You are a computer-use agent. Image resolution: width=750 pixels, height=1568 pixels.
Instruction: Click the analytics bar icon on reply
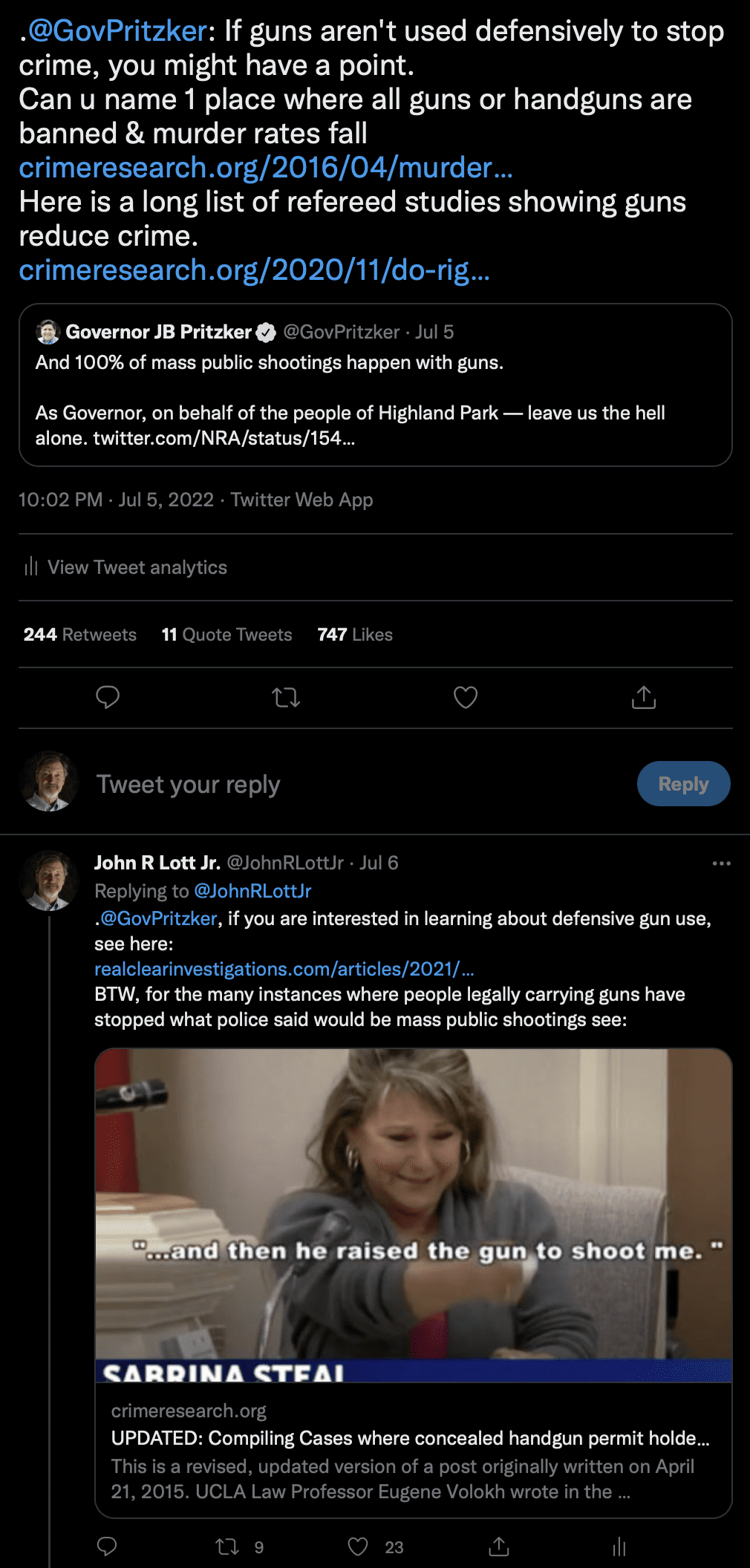619,1546
